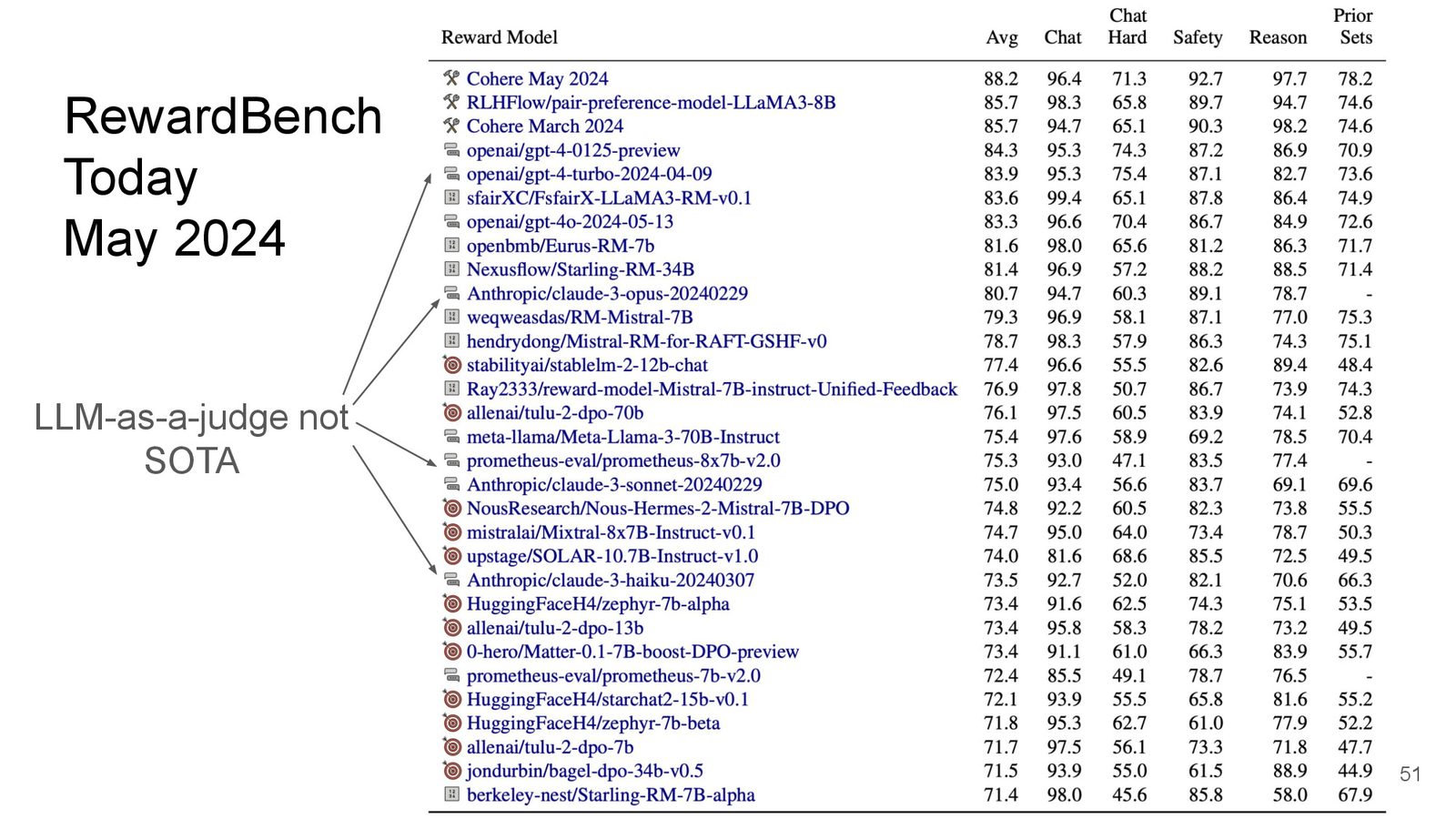Image resolution: width=1456 pixels, height=819 pixels.
Task: Click the generative icon beside Anthropic/claude-3-sonnet-20240229
Action: pos(451,484)
